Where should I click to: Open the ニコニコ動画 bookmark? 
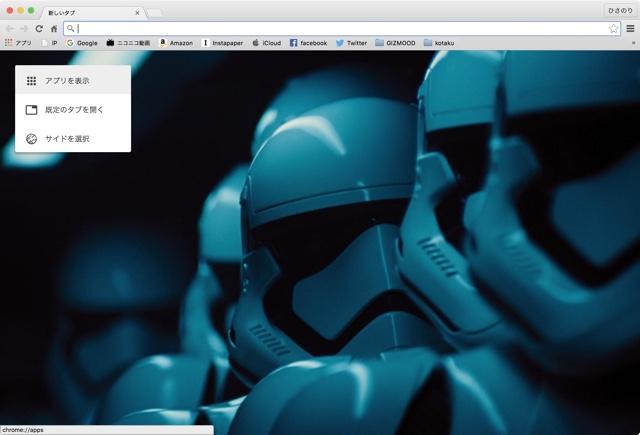click(128, 43)
